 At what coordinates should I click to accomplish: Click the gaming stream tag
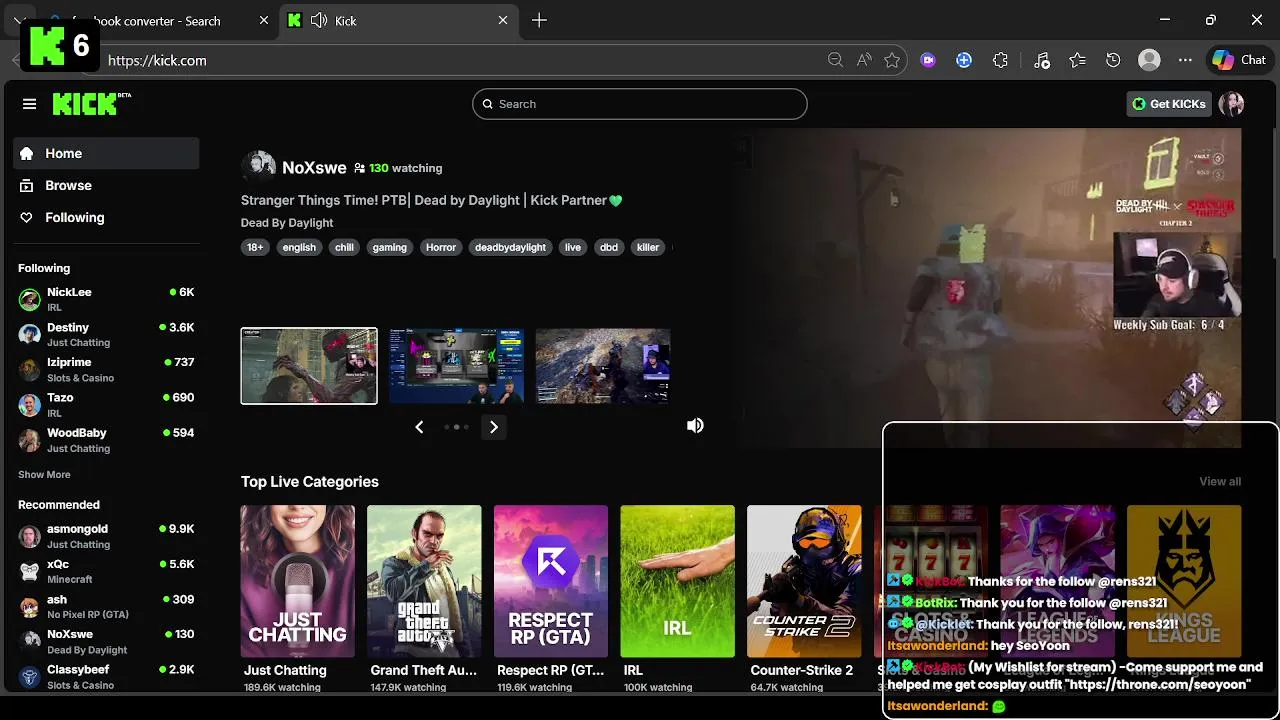[389, 247]
